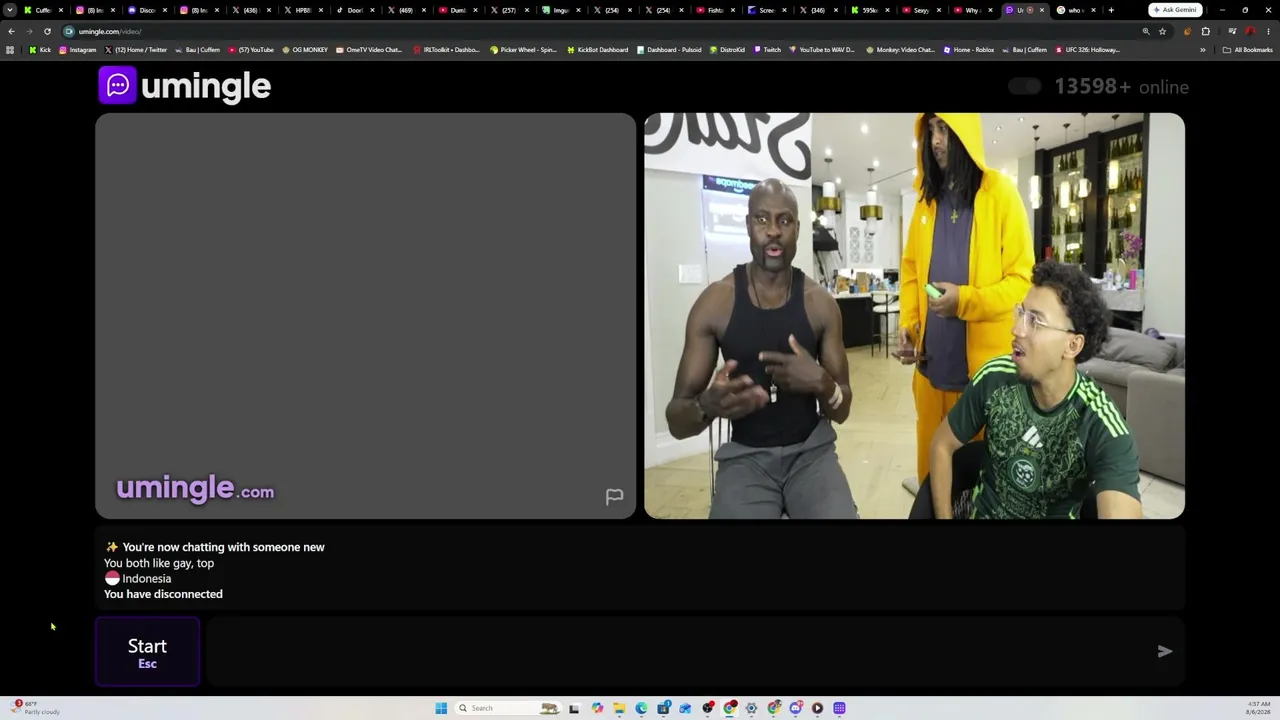Switch to the Imgur tab
The image size is (1280, 720).
[561, 10]
